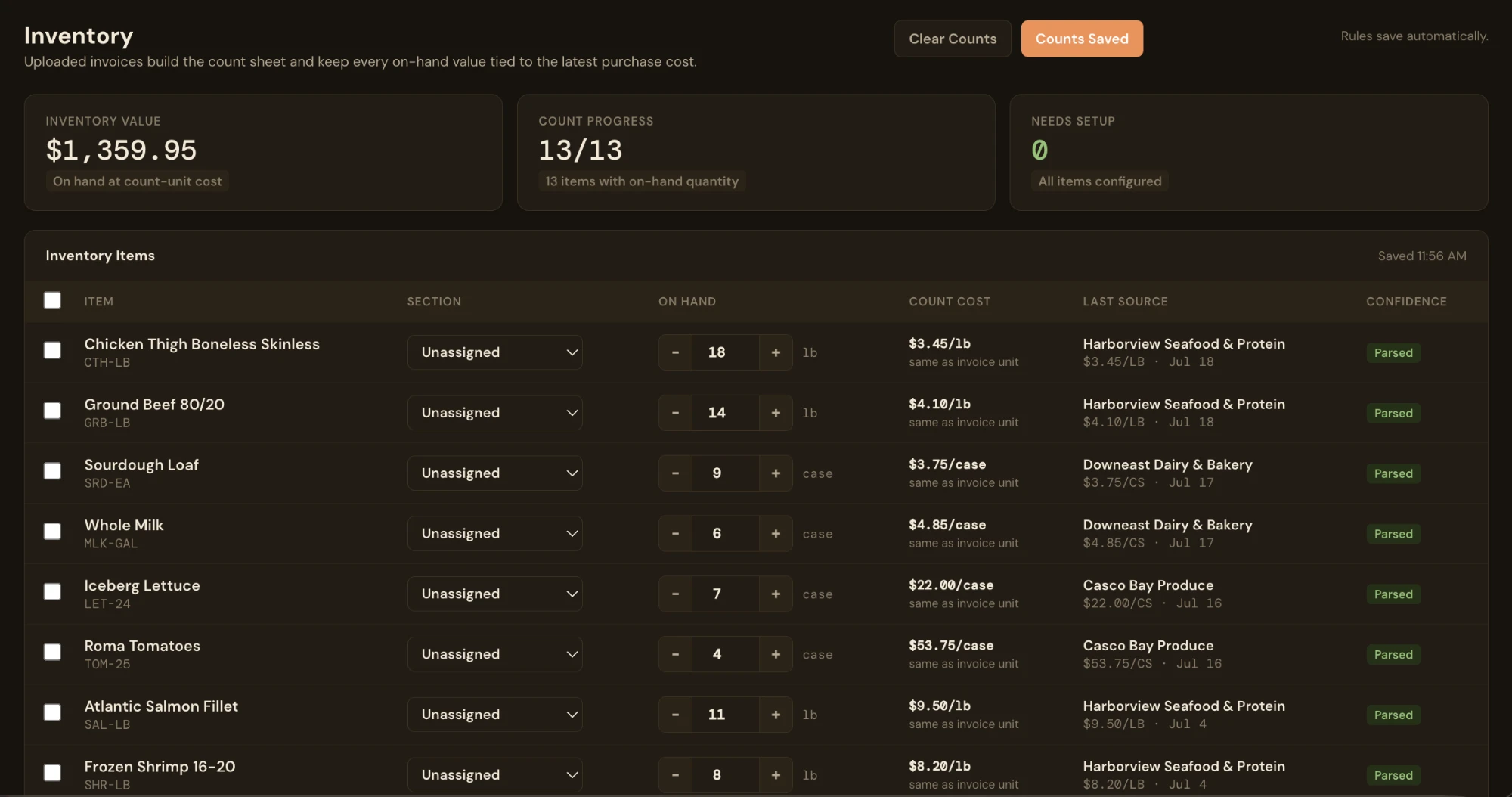Image resolution: width=1512 pixels, height=797 pixels.
Task: Click the CONFIDENCE column header
Action: (x=1406, y=302)
